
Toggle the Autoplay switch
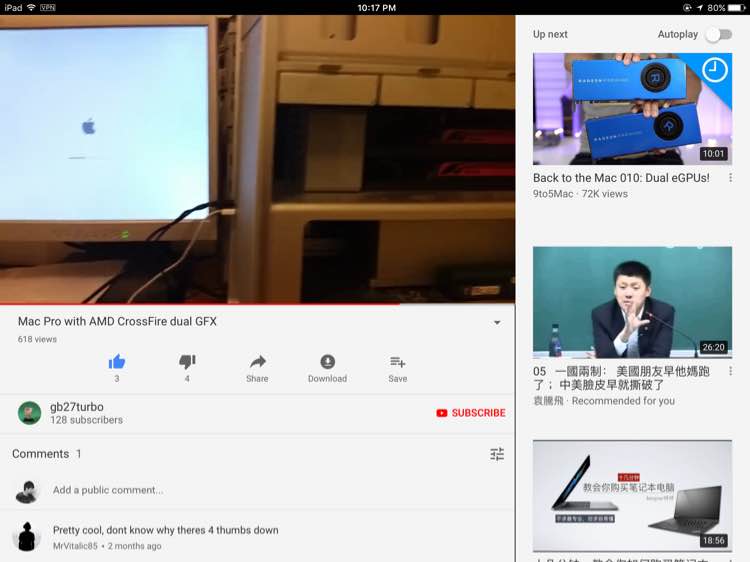[720, 34]
